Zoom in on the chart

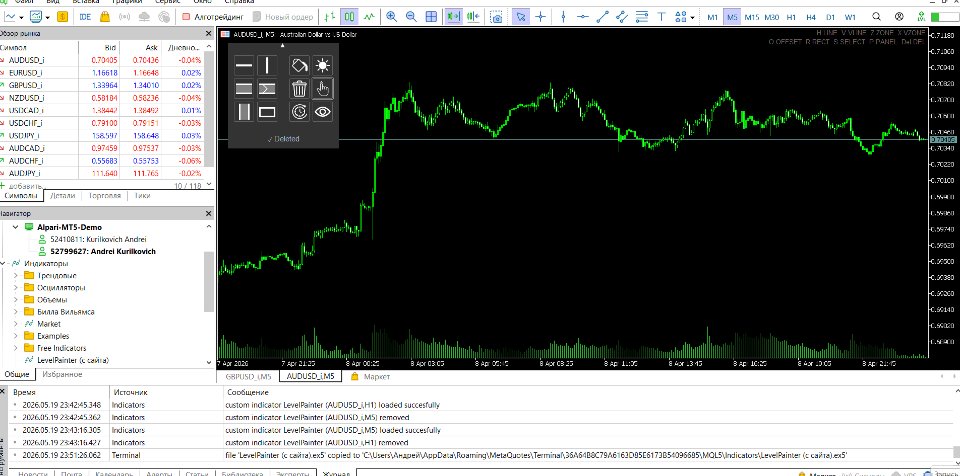tap(392, 17)
